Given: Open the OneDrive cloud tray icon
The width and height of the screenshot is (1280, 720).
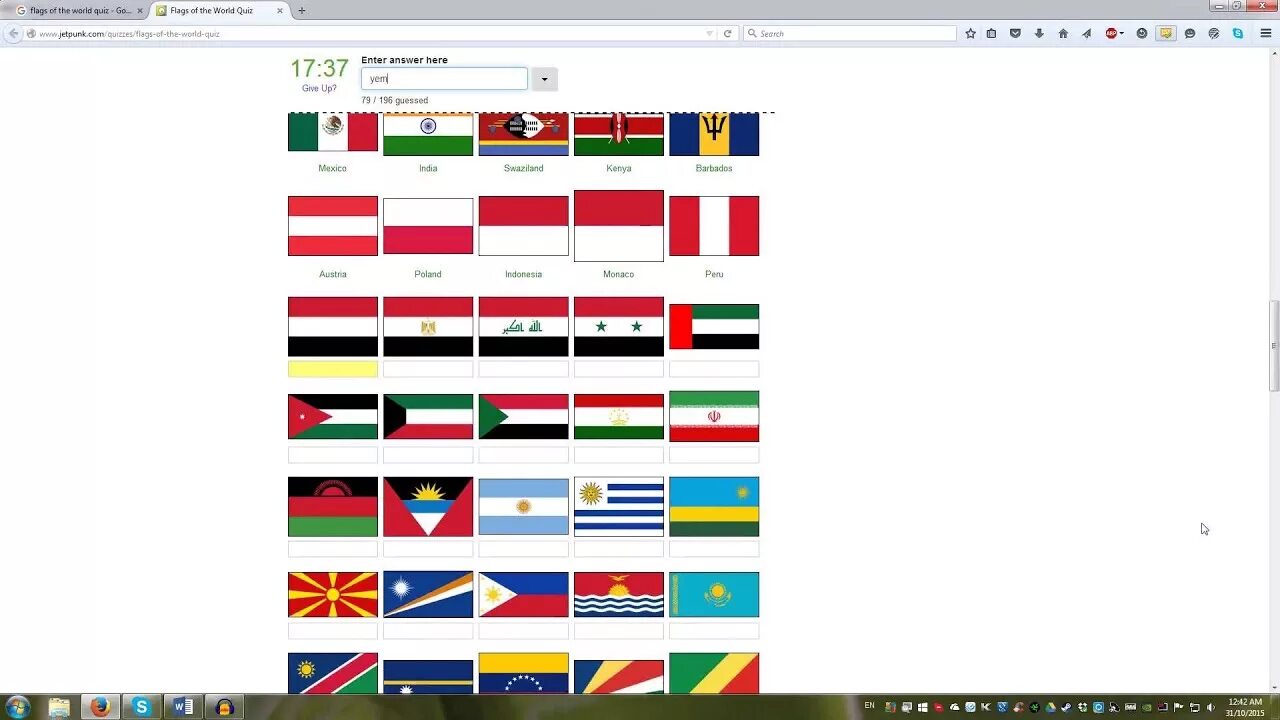Looking at the screenshot, I should point(954,707).
